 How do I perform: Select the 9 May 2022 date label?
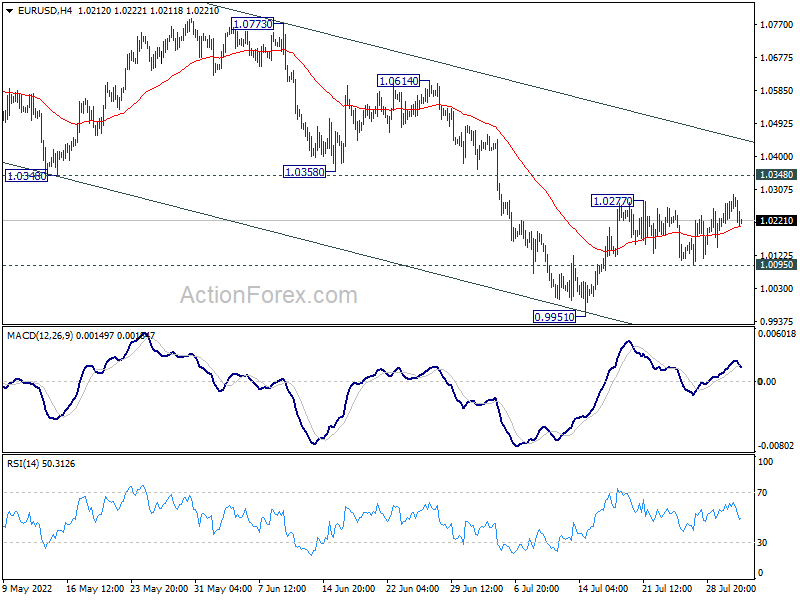[x=28, y=589]
